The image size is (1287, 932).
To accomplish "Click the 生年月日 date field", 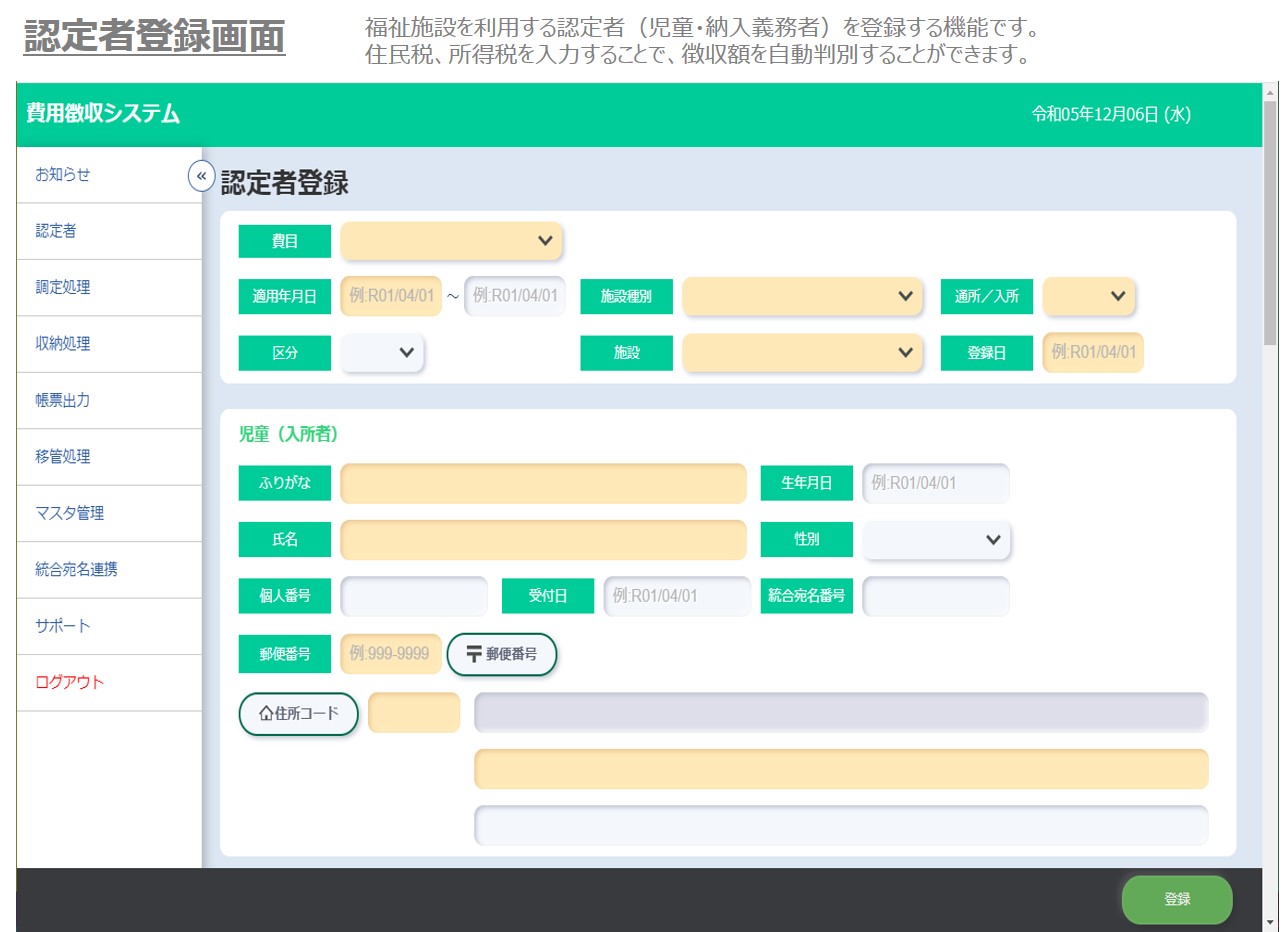I will tap(936, 484).
